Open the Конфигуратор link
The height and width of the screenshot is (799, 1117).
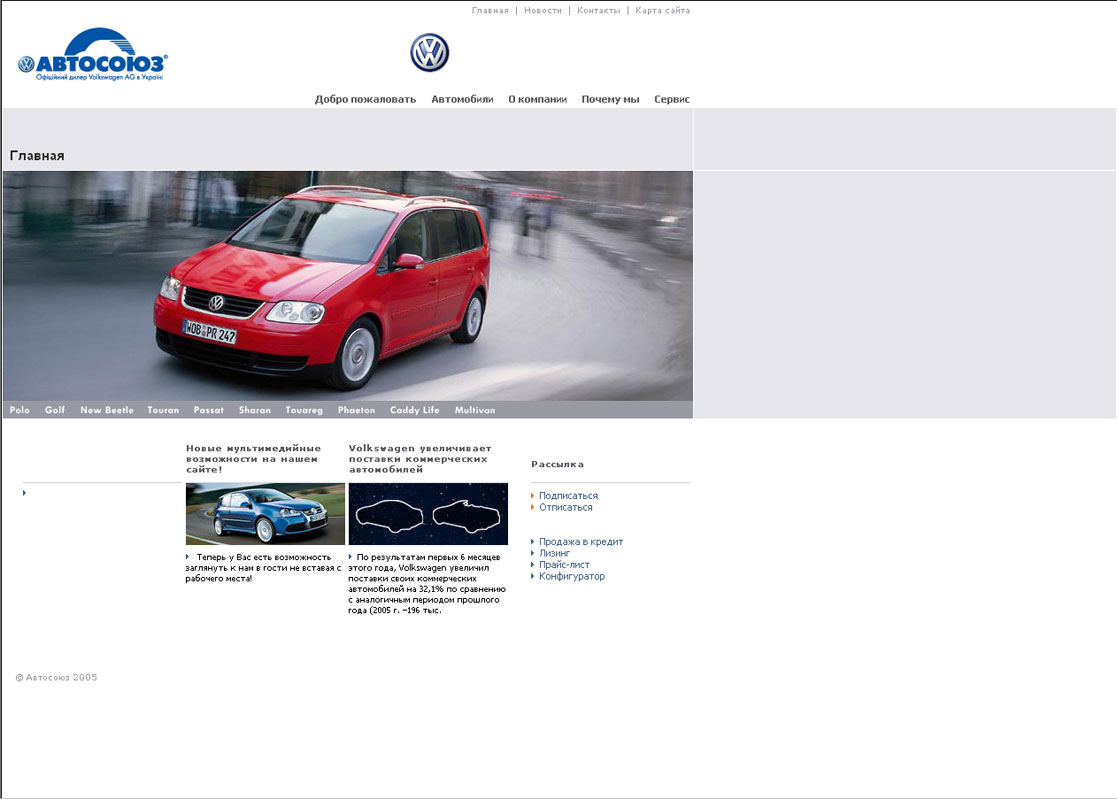click(x=572, y=576)
